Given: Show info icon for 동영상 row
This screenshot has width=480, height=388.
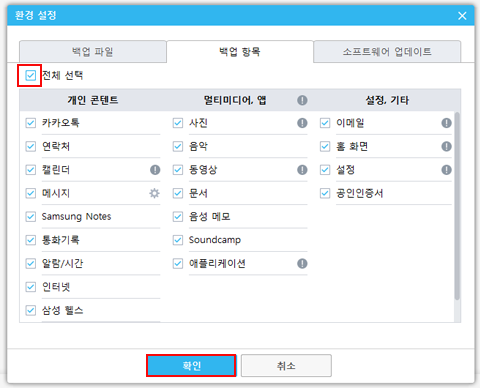Looking at the screenshot, I should pos(302,170).
